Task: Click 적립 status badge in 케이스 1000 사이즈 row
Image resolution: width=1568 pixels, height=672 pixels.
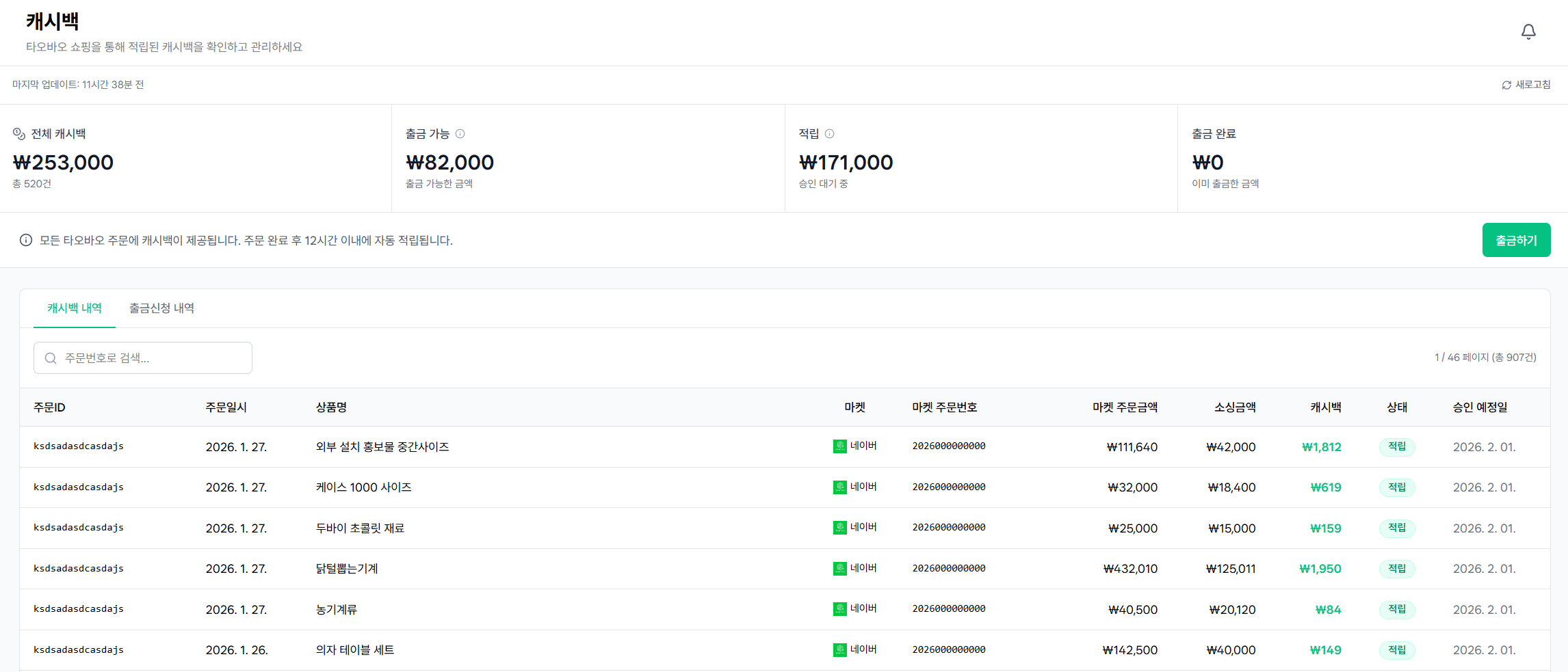Action: click(1396, 487)
